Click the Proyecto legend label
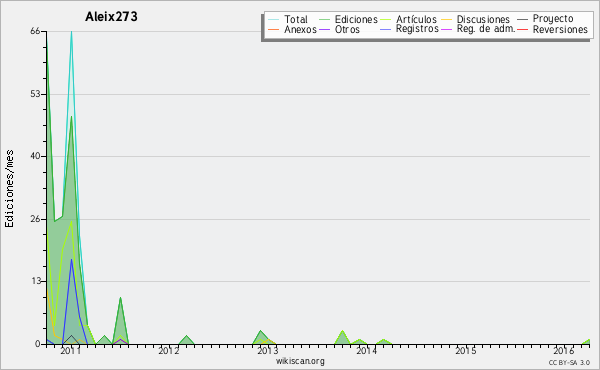 click(553, 19)
